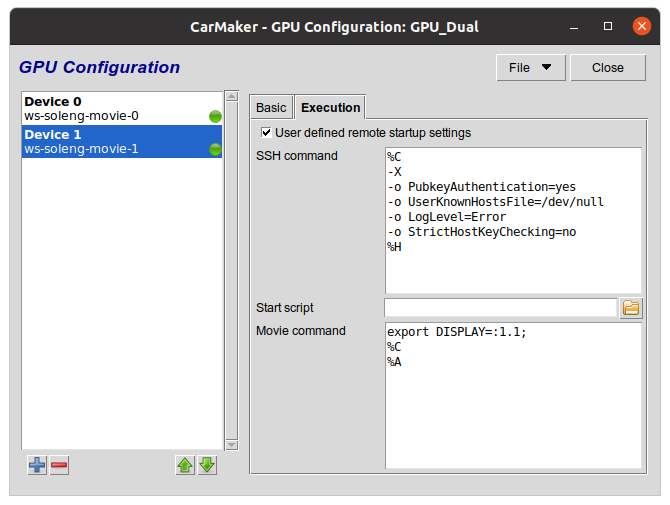Click green status indicator for Device 1
Image resolution: width=670 pixels, height=505 pixels.
coord(215,149)
